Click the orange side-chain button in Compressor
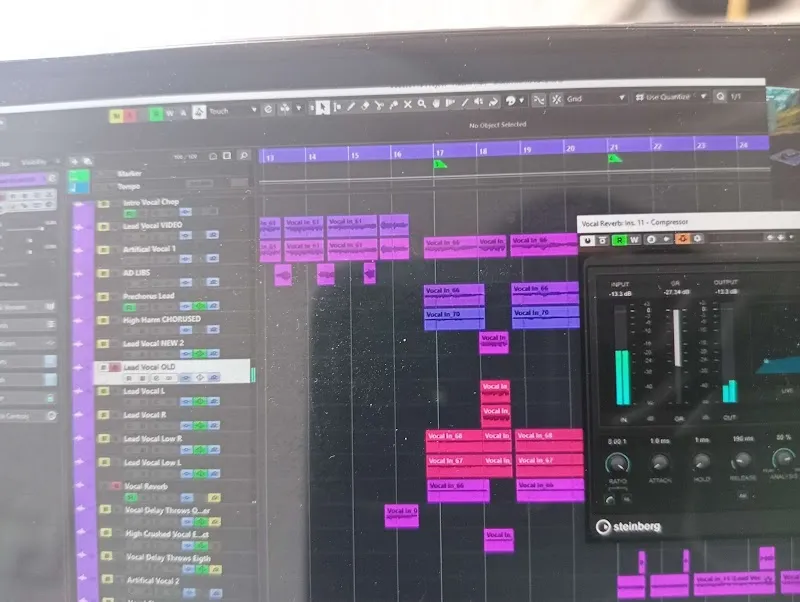Screen dimensions: 800x602 (683, 238)
